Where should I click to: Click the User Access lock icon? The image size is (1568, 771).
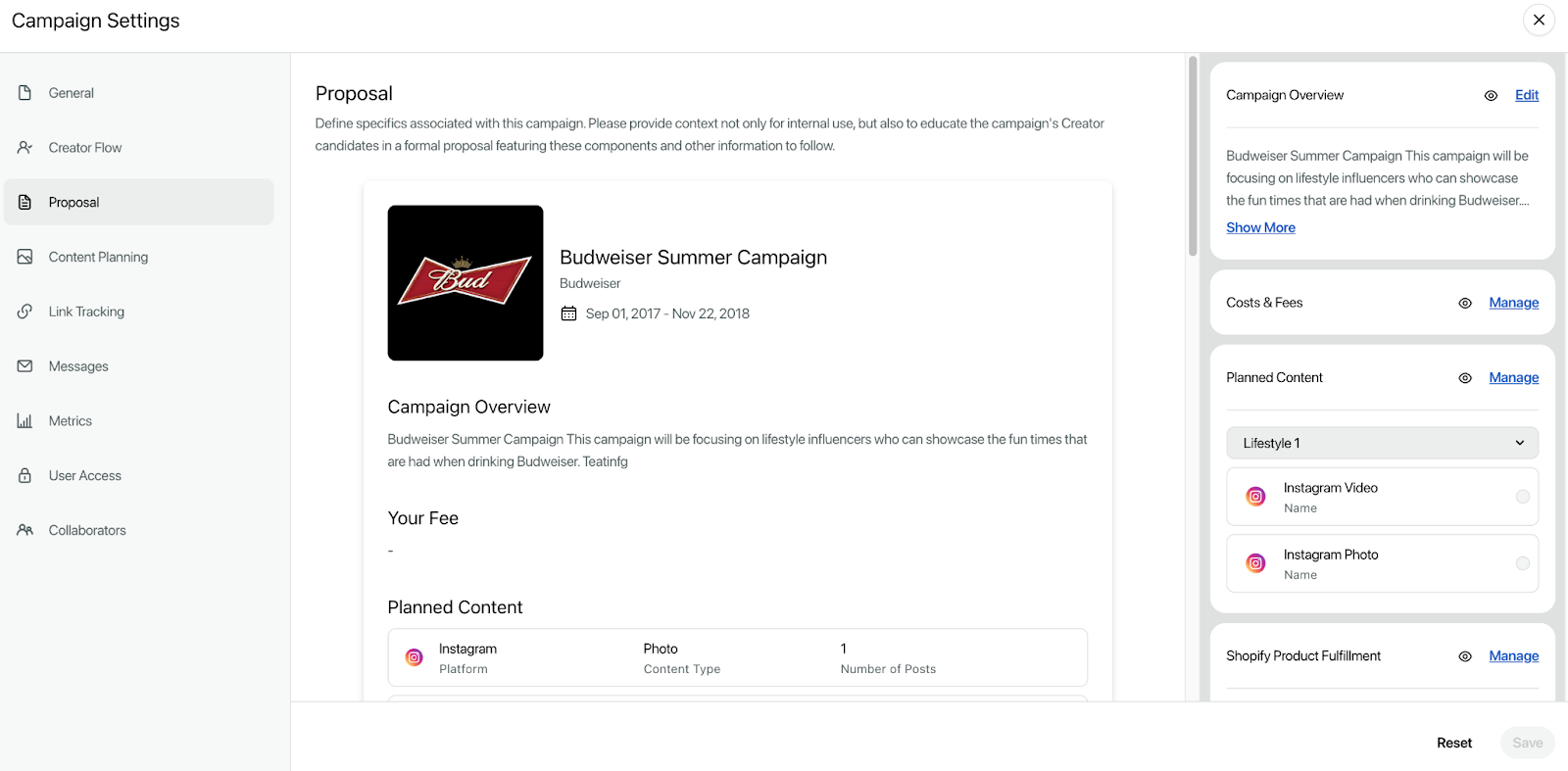pyautogui.click(x=24, y=476)
